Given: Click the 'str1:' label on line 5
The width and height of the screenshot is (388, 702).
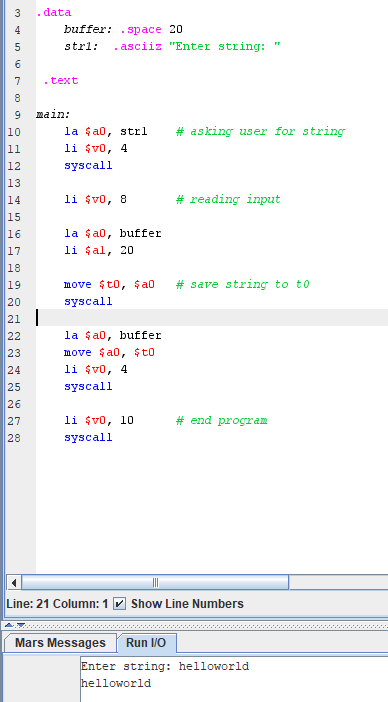Looking at the screenshot, I should pos(81,47).
